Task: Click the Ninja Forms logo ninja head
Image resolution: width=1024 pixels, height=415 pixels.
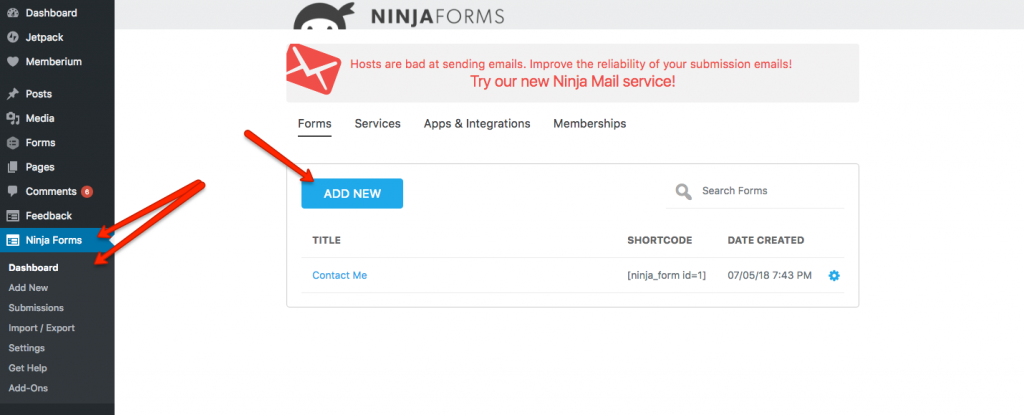Action: [x=325, y=16]
